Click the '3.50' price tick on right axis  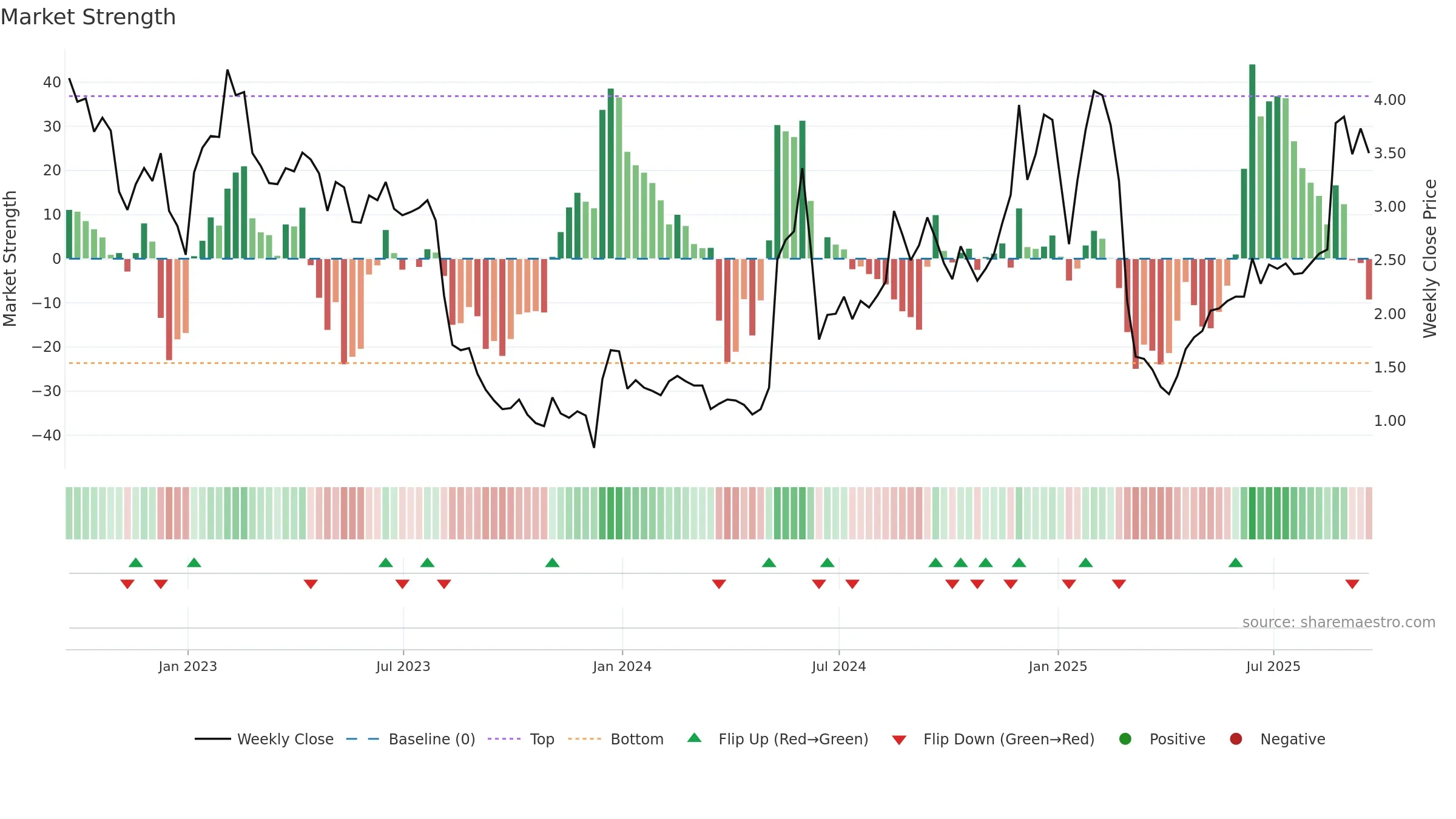click(1390, 153)
